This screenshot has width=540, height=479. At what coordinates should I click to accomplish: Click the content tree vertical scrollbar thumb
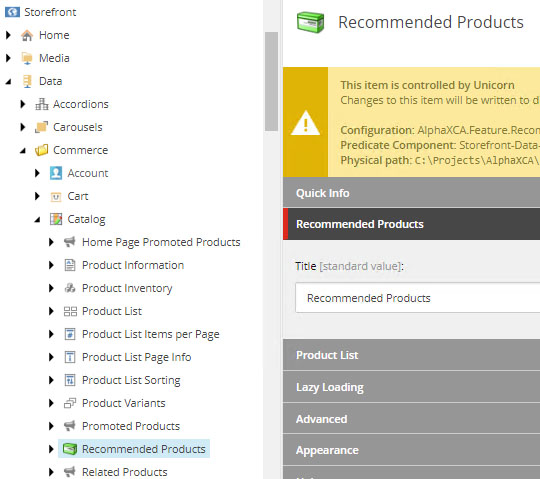pyautogui.click(x=271, y=81)
